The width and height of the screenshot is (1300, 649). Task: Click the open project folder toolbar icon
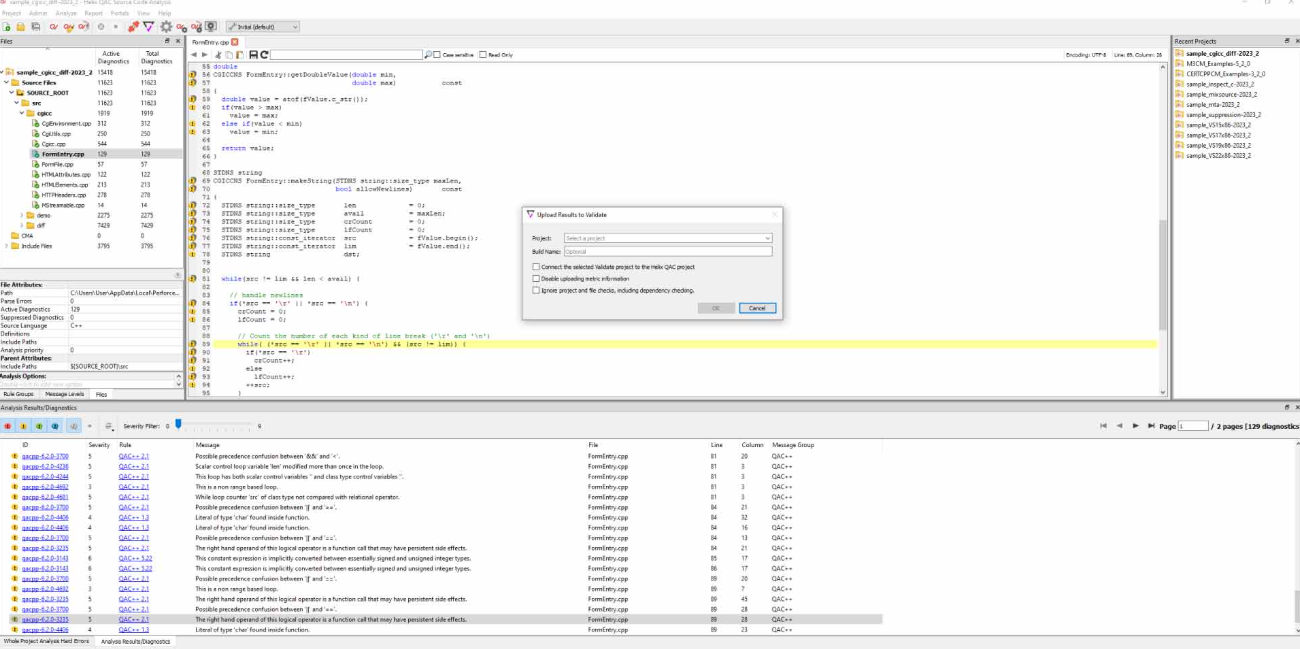point(21,27)
